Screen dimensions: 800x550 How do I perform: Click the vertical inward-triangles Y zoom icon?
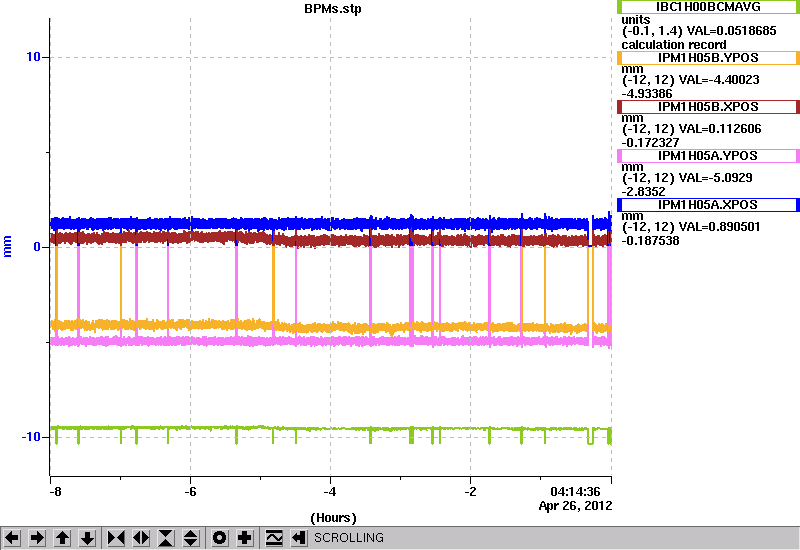(166, 538)
